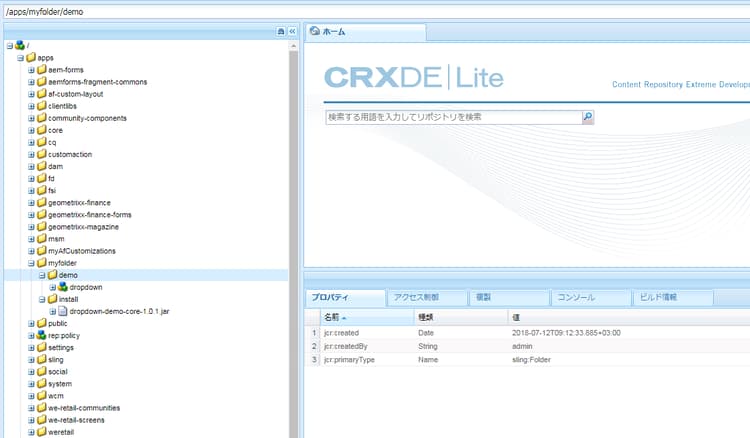Open the ホーム tab
The width and height of the screenshot is (750, 438).
point(365,32)
